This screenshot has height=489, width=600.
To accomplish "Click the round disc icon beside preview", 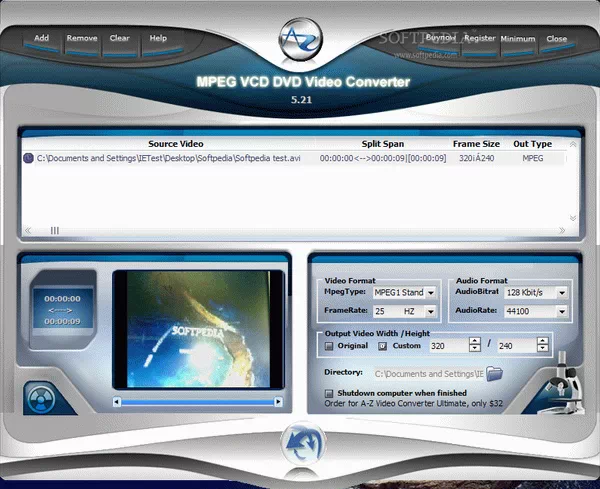I will (x=41, y=396).
